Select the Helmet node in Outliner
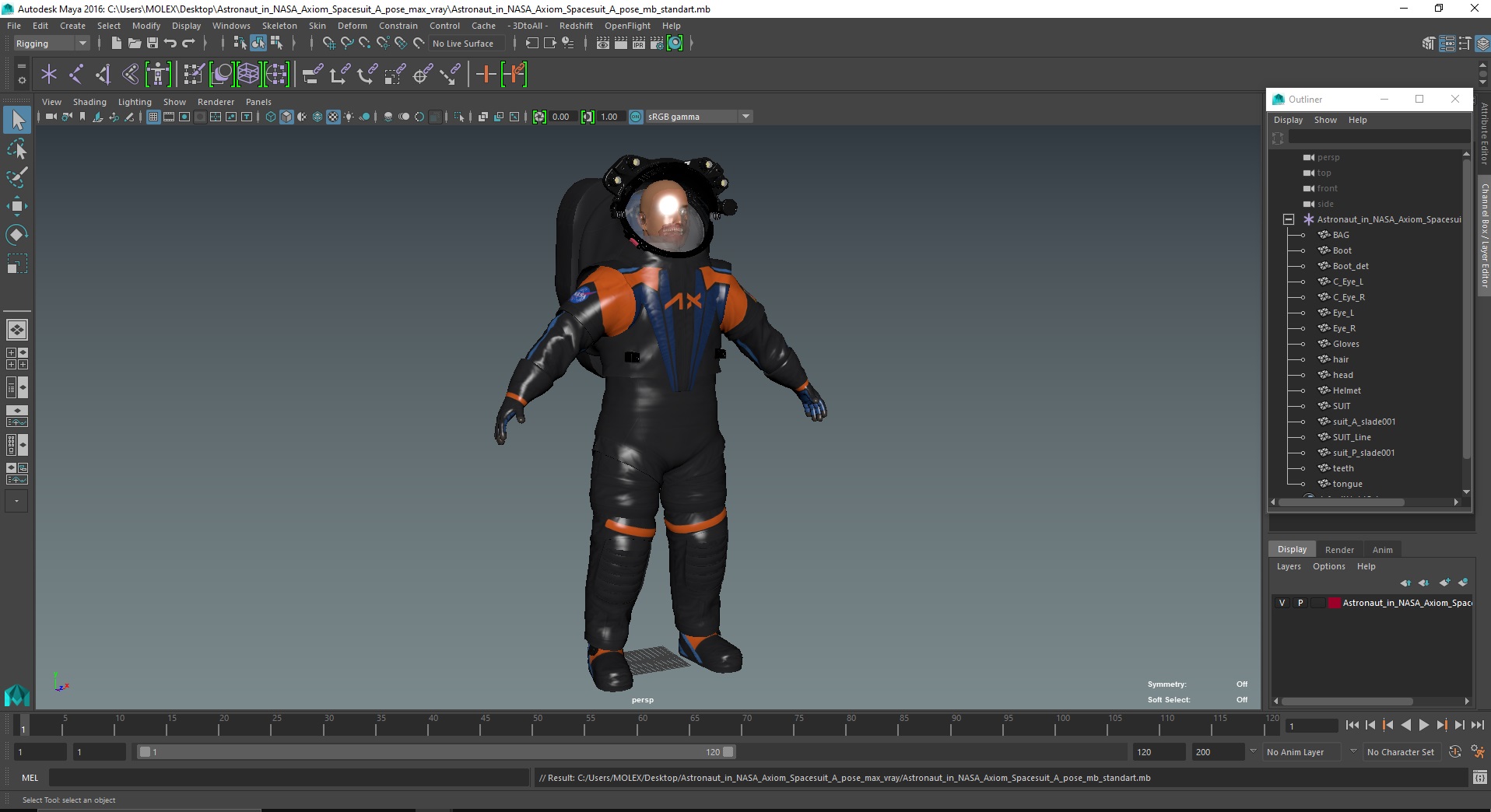Screen dimensions: 1491x812 coord(1346,390)
